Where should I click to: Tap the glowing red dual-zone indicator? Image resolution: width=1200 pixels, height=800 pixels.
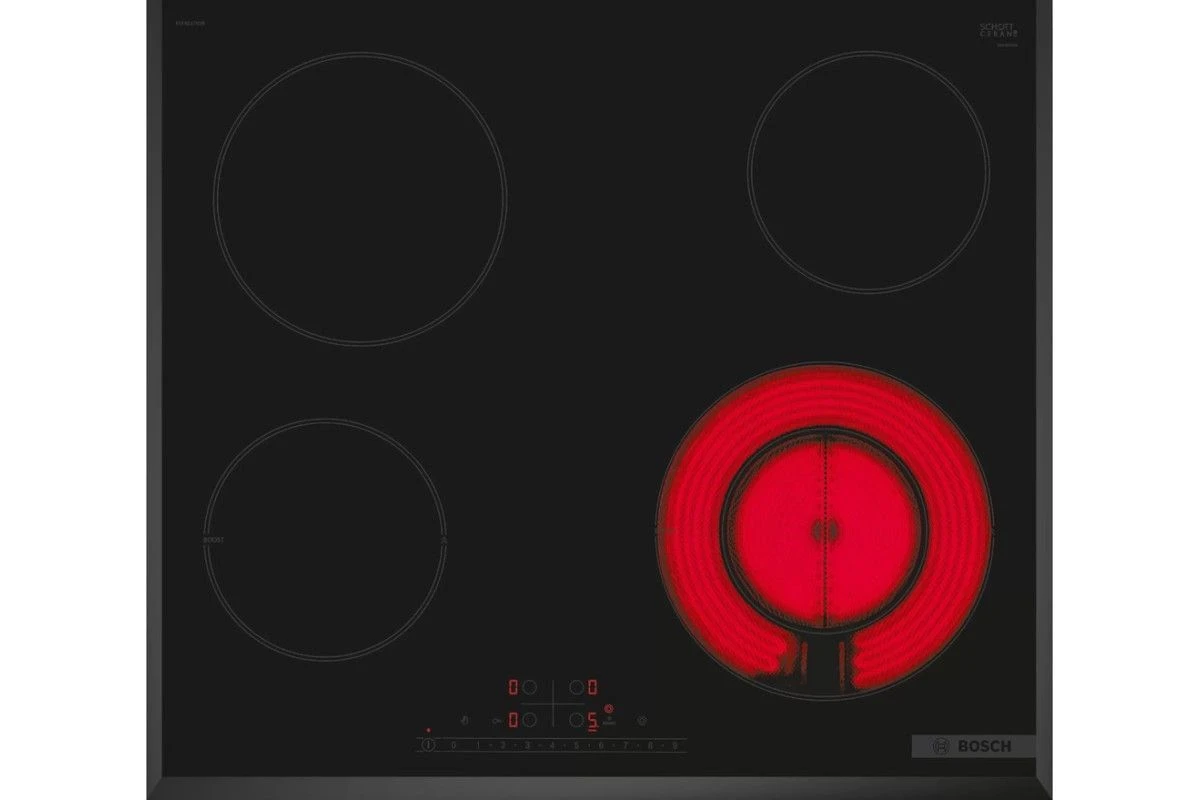point(609,708)
